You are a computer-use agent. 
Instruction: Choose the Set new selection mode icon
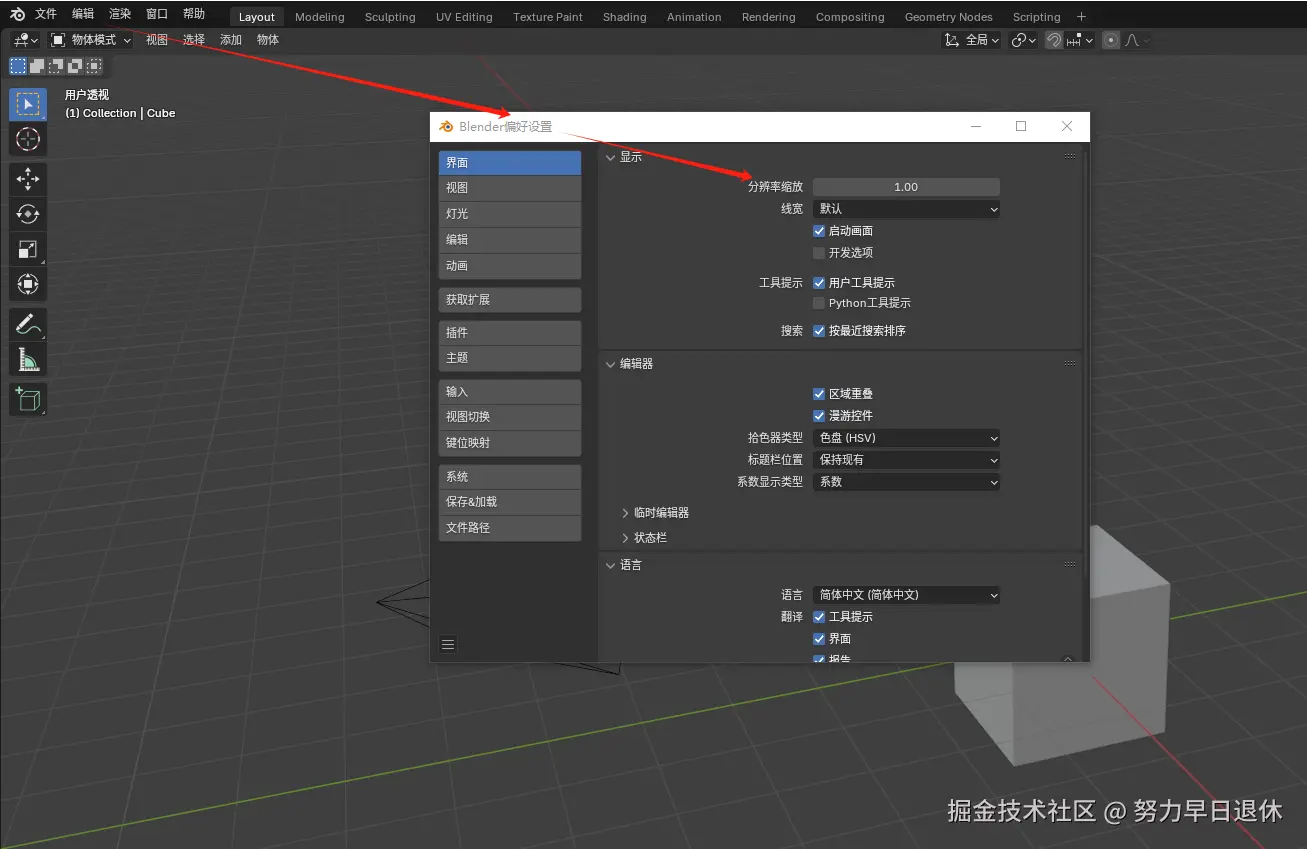tap(18, 66)
